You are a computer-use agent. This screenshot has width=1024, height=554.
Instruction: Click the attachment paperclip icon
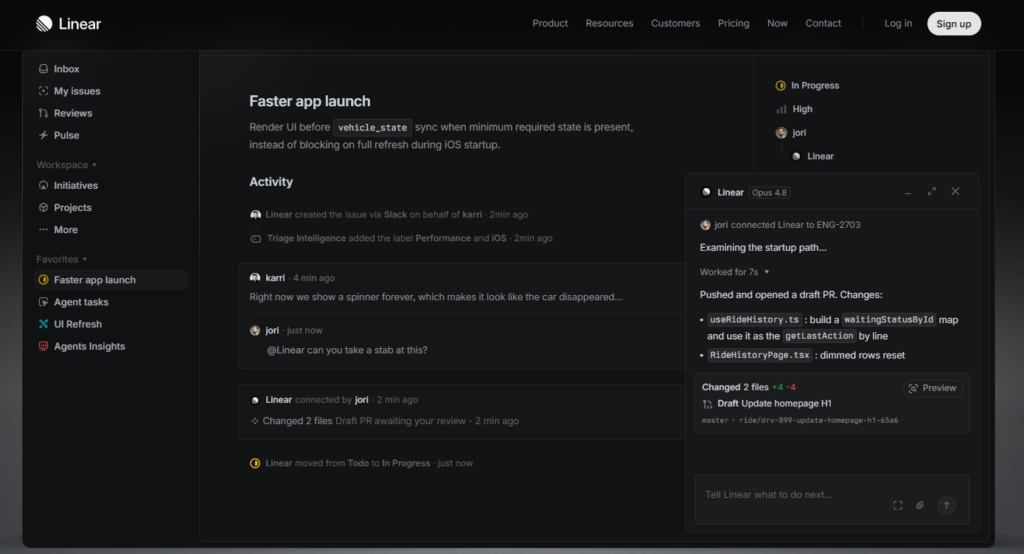click(920, 505)
